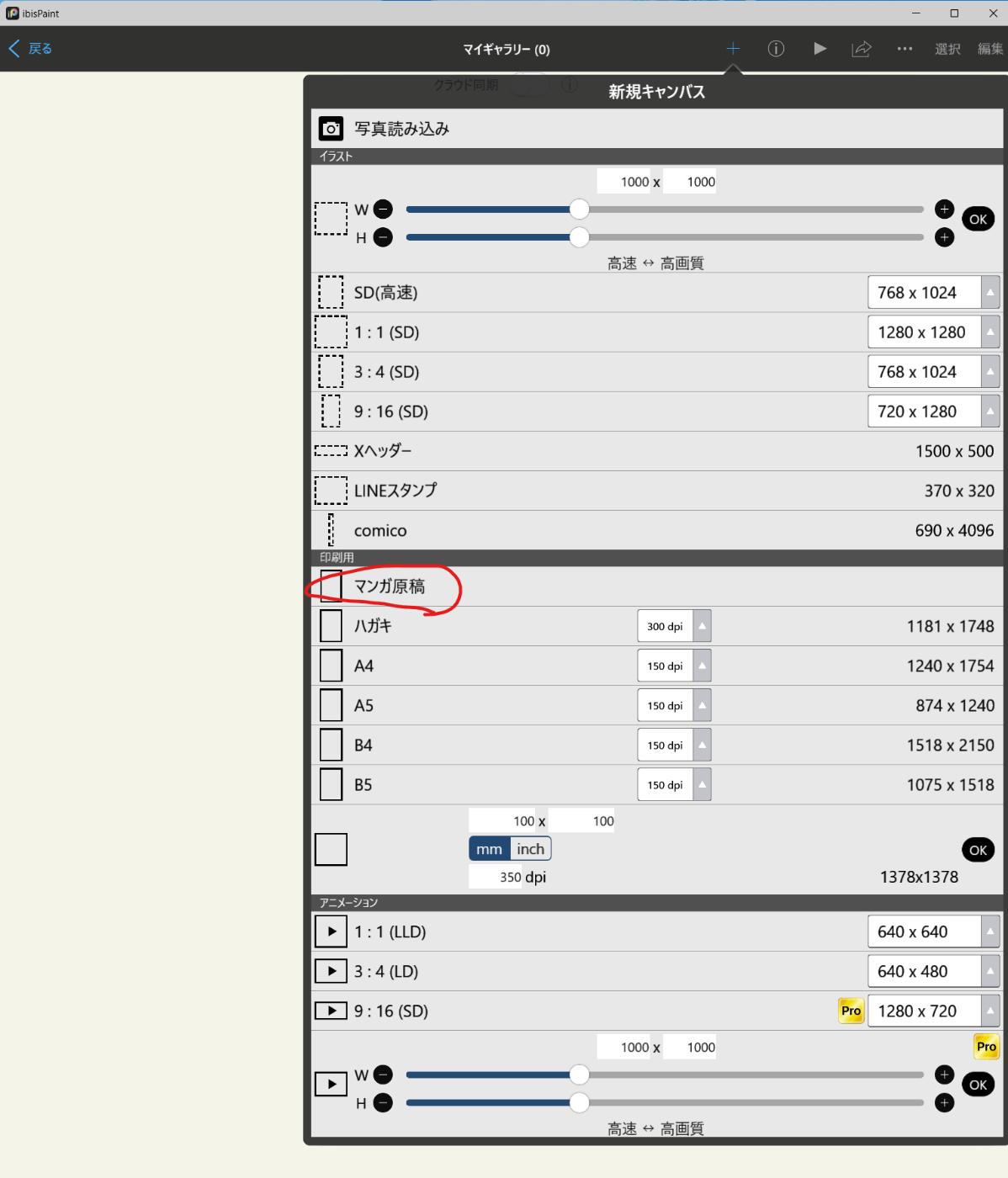The image size is (1008, 1178).
Task: Open the three-dots more menu
Action: (905, 49)
